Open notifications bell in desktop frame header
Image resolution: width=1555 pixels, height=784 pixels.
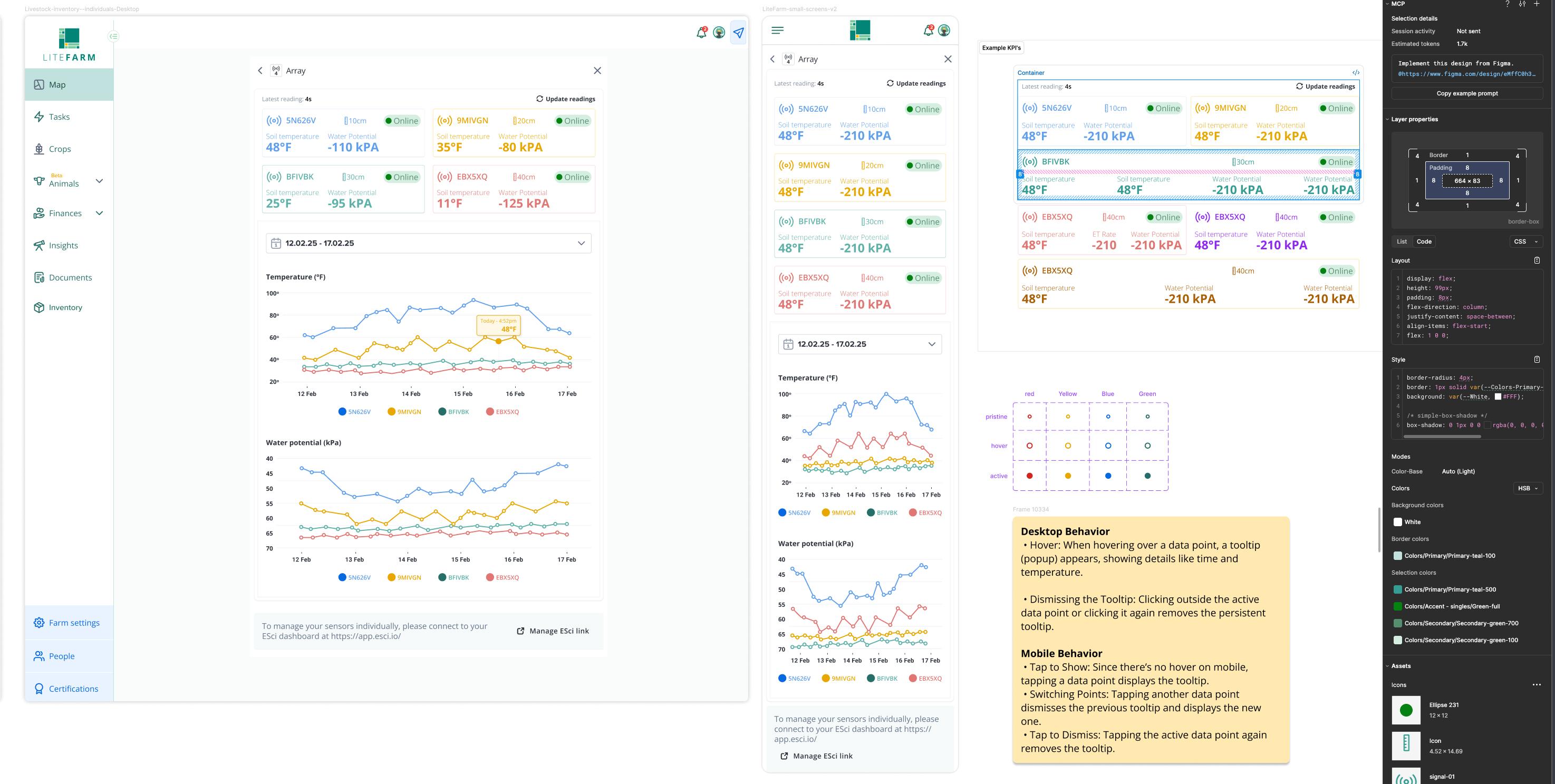701,33
